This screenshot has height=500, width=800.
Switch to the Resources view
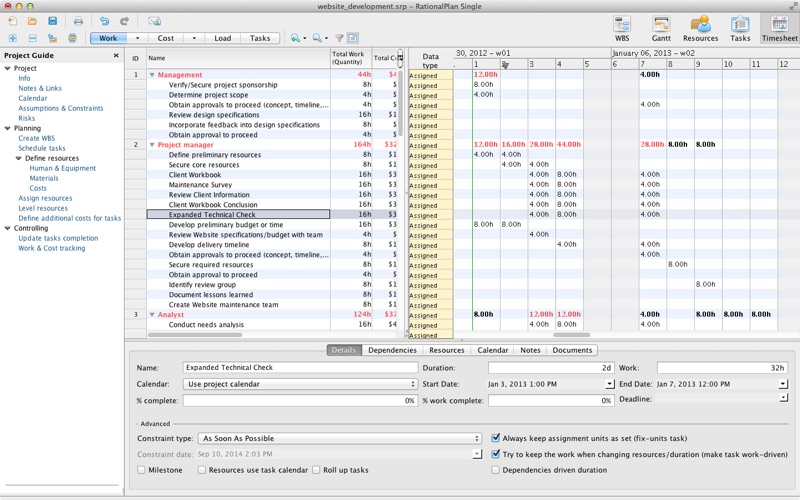[x=700, y=27]
